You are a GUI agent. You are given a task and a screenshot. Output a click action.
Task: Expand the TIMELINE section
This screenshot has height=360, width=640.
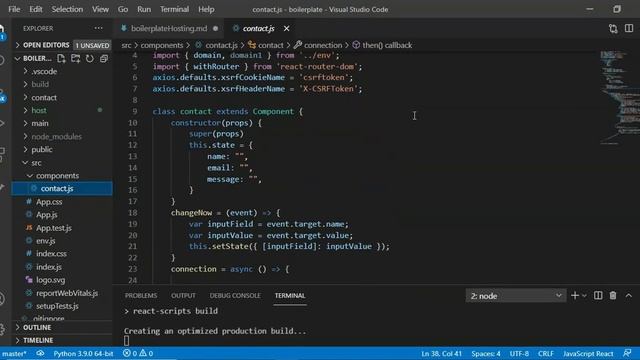[38, 340]
